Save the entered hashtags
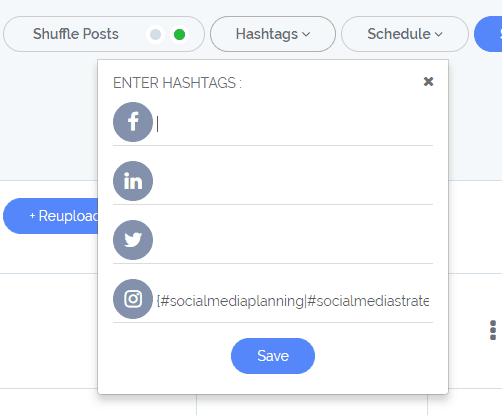The image size is (502, 415). [273, 356]
